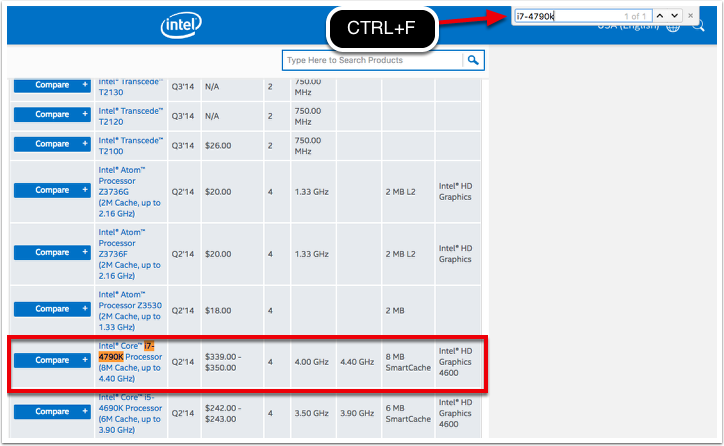The width and height of the screenshot is (724, 446).
Task: Click the '4.40 GHz' turbo frequency cell
Action: point(357,362)
